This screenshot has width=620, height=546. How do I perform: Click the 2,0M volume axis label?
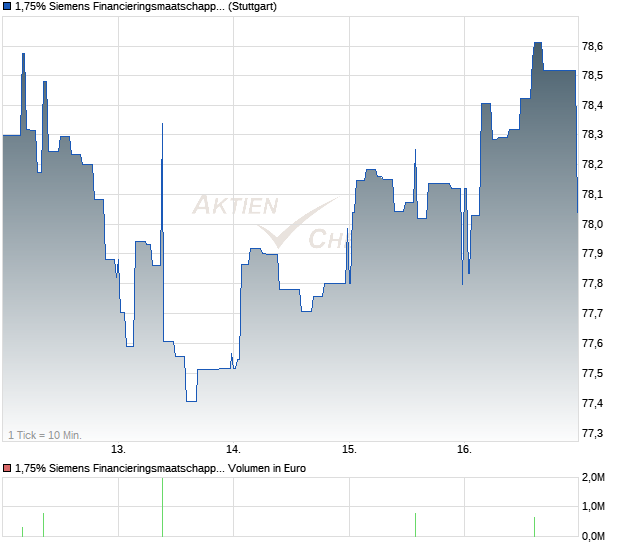click(x=593, y=479)
